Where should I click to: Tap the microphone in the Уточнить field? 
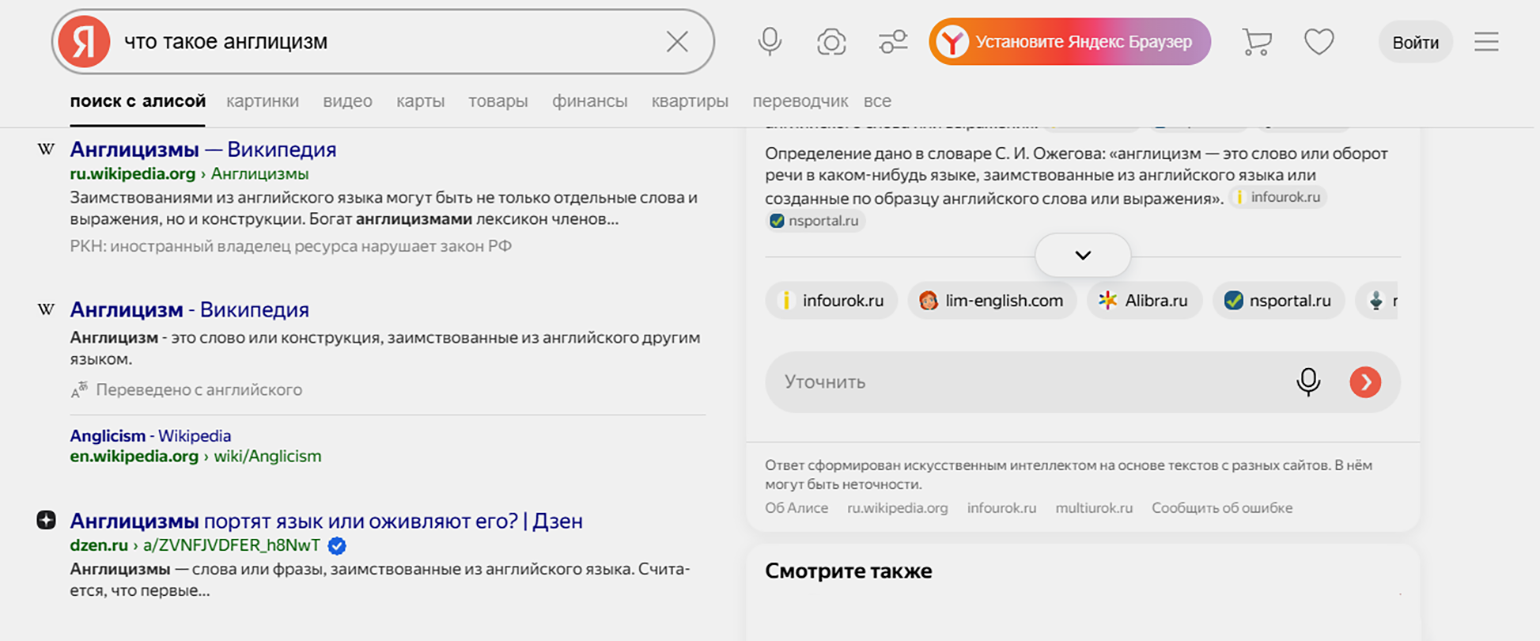pyautogui.click(x=1308, y=382)
